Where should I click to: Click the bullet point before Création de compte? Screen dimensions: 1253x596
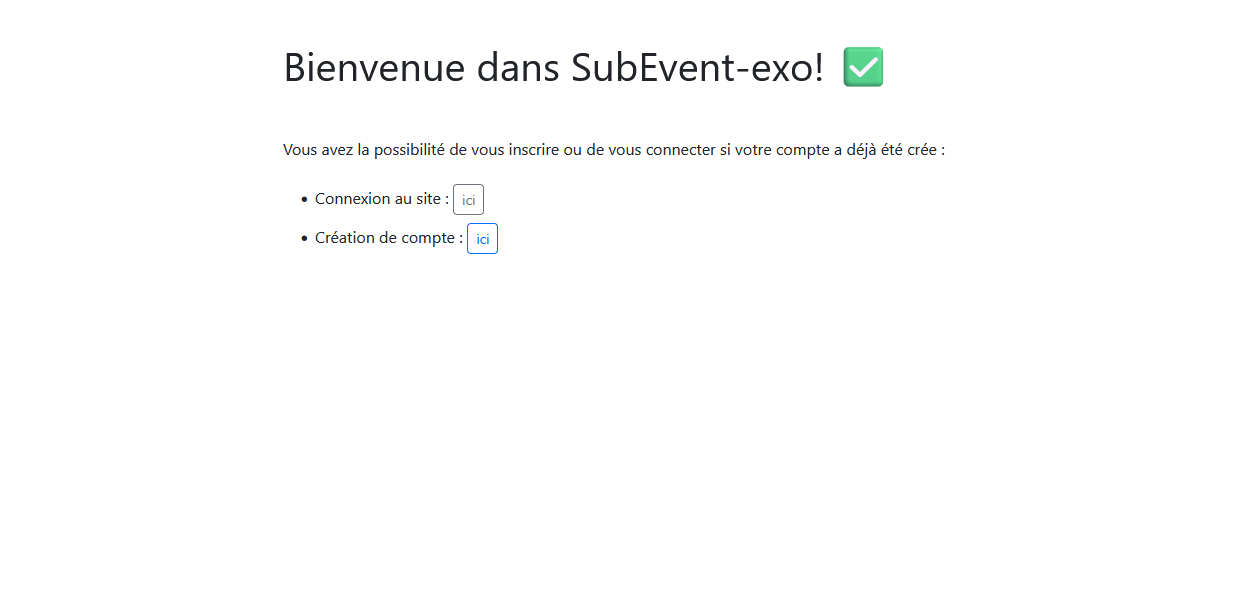(x=303, y=238)
